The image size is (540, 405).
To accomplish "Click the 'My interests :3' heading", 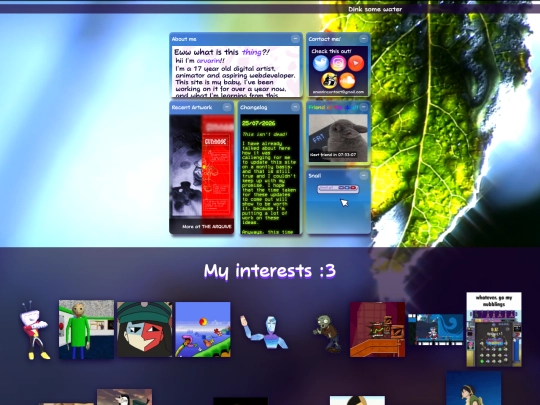I will click(x=270, y=271).
